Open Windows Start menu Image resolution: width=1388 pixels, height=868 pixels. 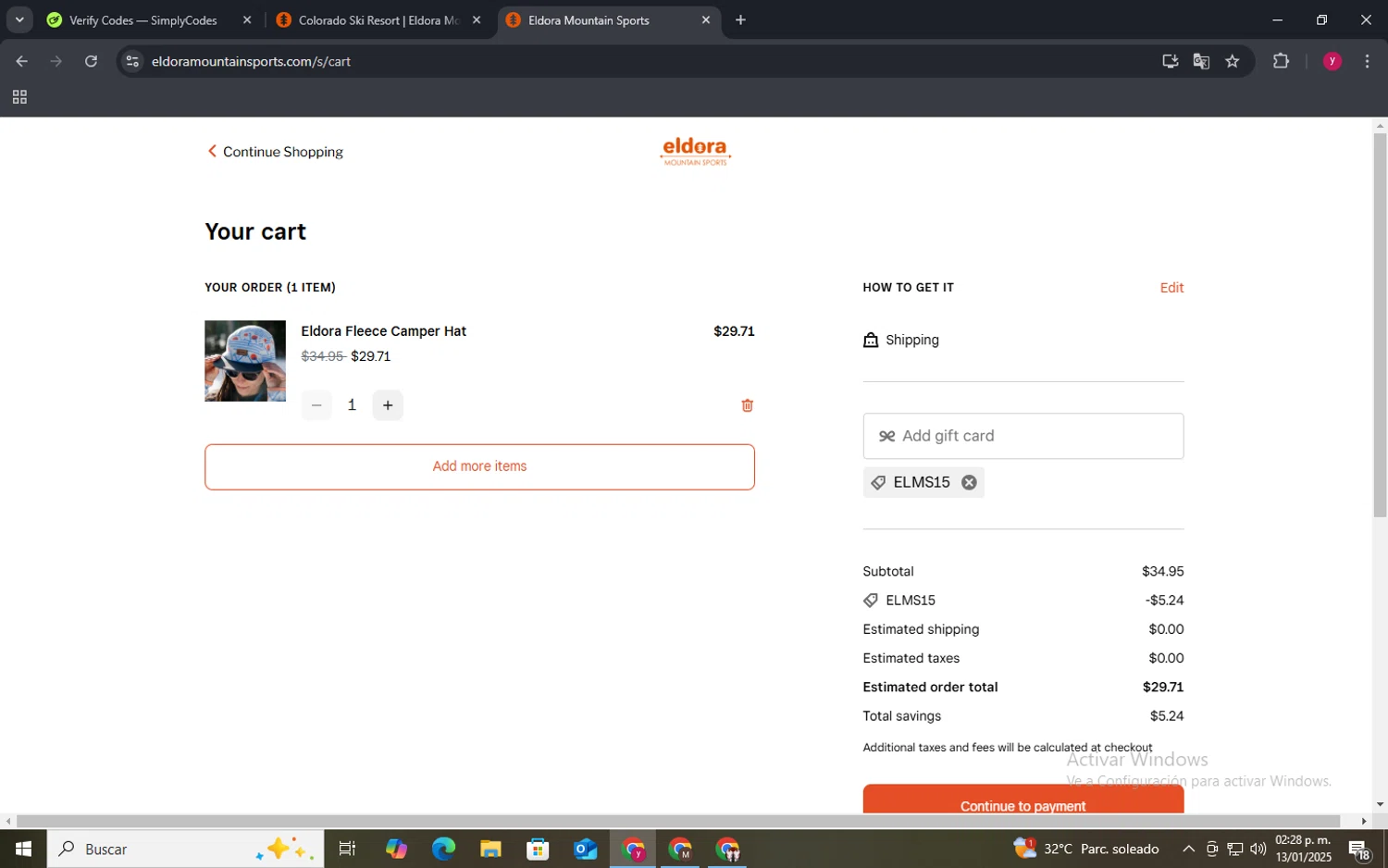[x=23, y=849]
